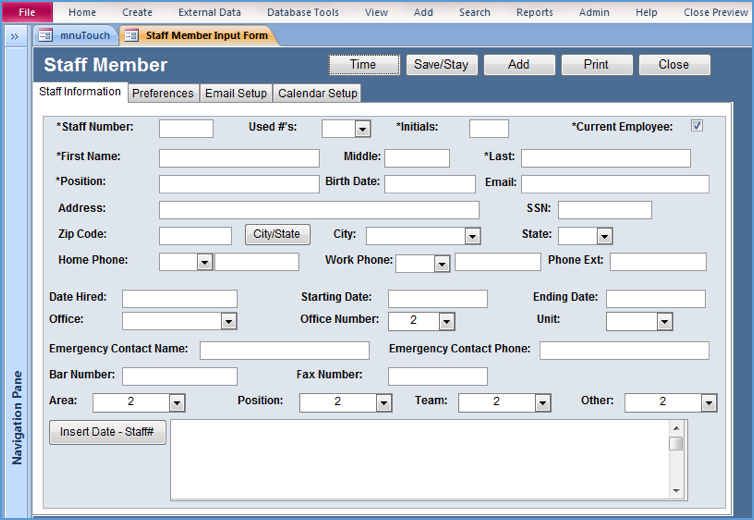Click the mnuTouch form tab icon
Screen dimensions: 754x520
click(45, 36)
